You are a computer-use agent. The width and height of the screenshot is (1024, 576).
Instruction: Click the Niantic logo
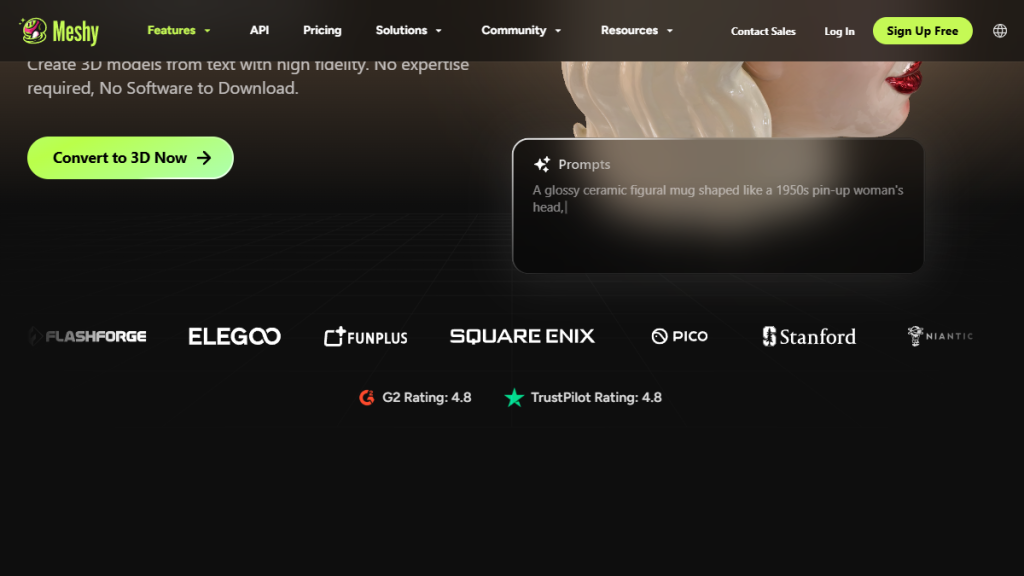point(940,336)
